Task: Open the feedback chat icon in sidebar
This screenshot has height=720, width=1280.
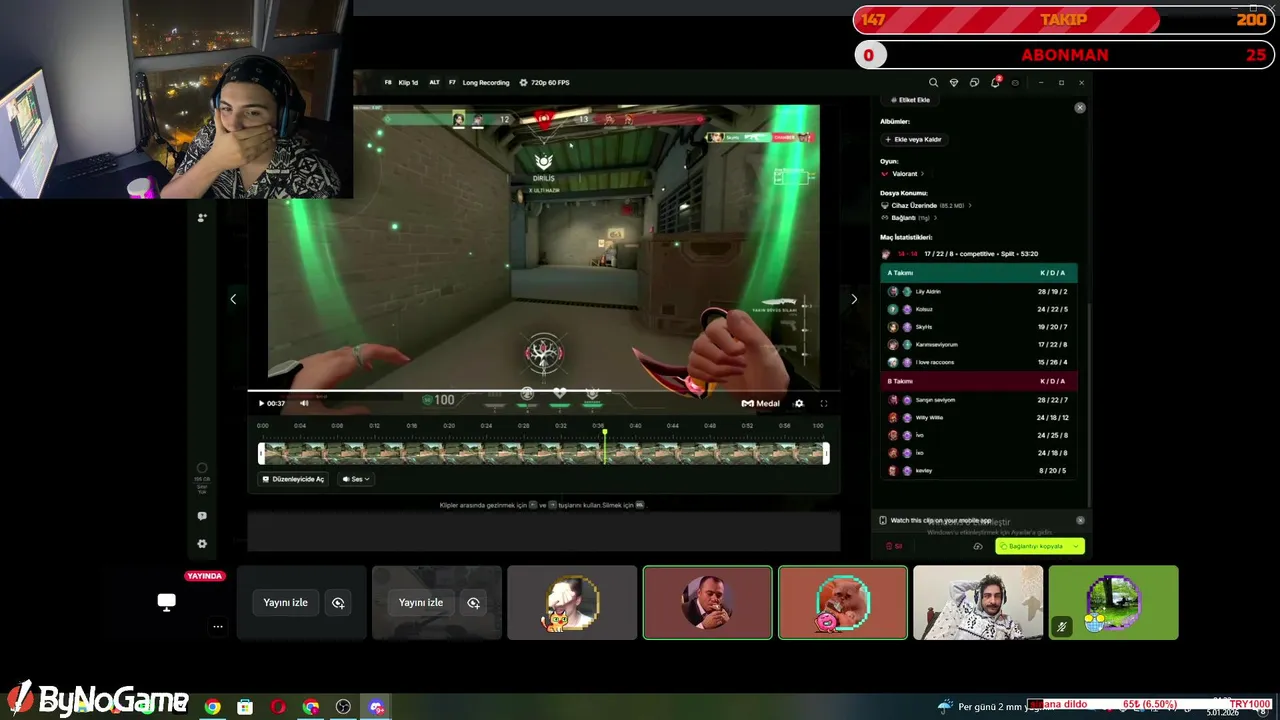Action: coord(202,516)
